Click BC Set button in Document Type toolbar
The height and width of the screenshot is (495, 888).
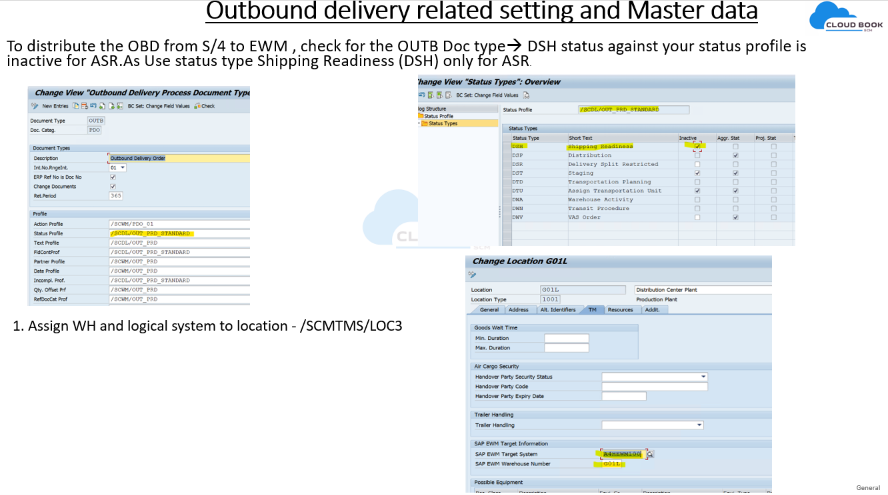159,106
